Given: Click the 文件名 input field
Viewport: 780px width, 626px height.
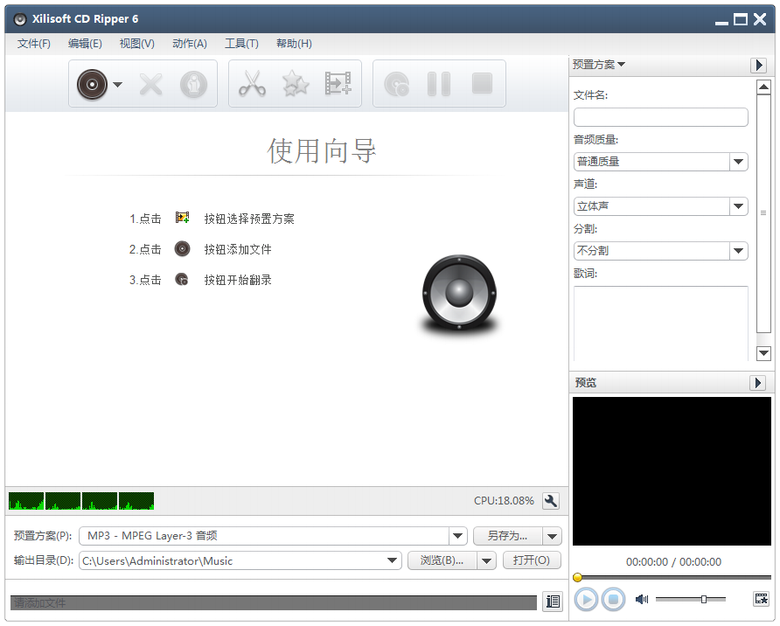Looking at the screenshot, I should [661, 117].
